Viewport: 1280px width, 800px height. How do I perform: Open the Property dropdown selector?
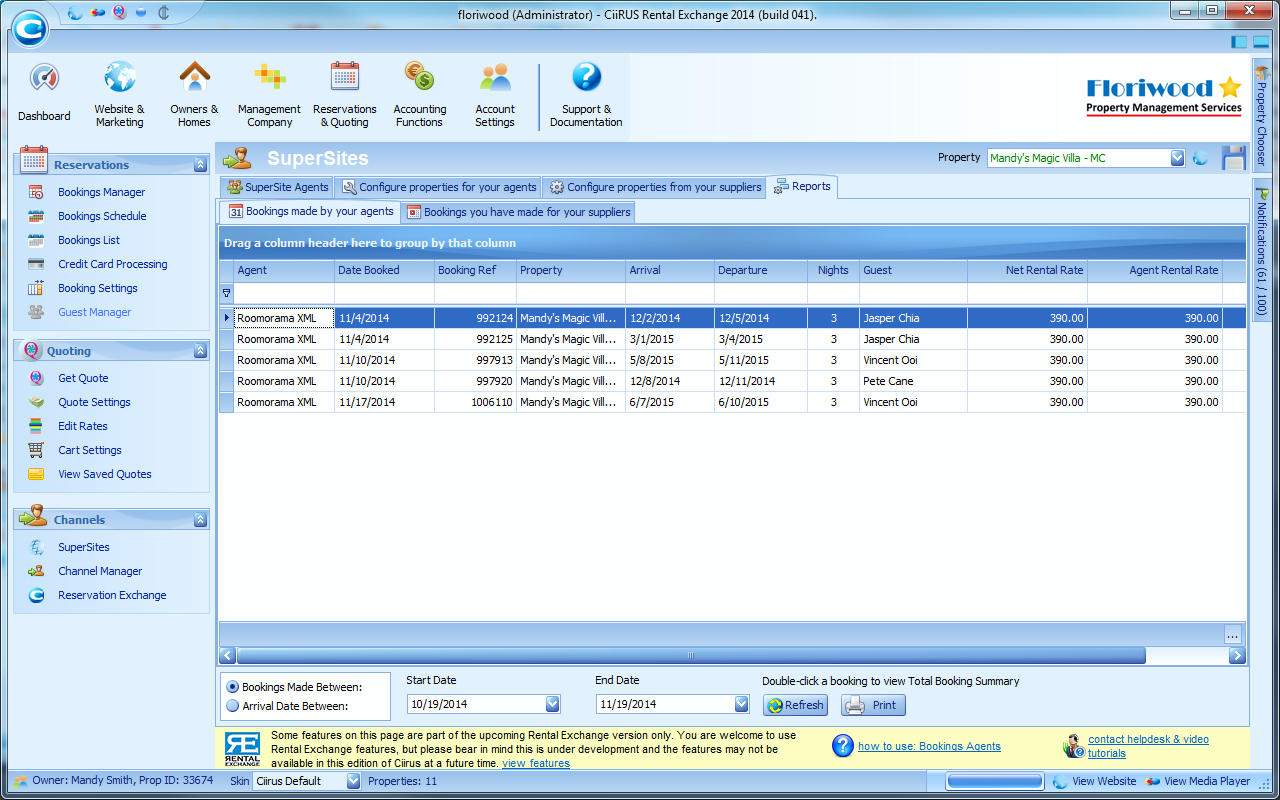1177,158
